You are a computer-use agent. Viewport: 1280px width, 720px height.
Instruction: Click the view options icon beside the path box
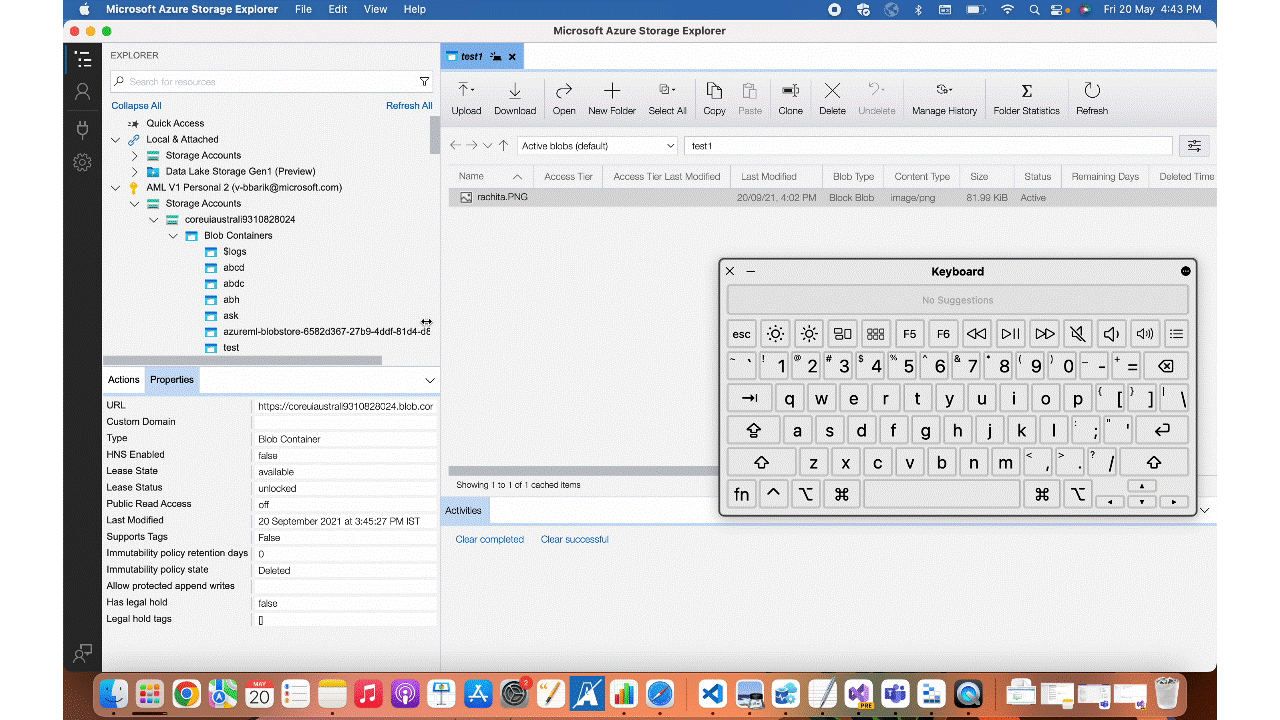click(1194, 146)
